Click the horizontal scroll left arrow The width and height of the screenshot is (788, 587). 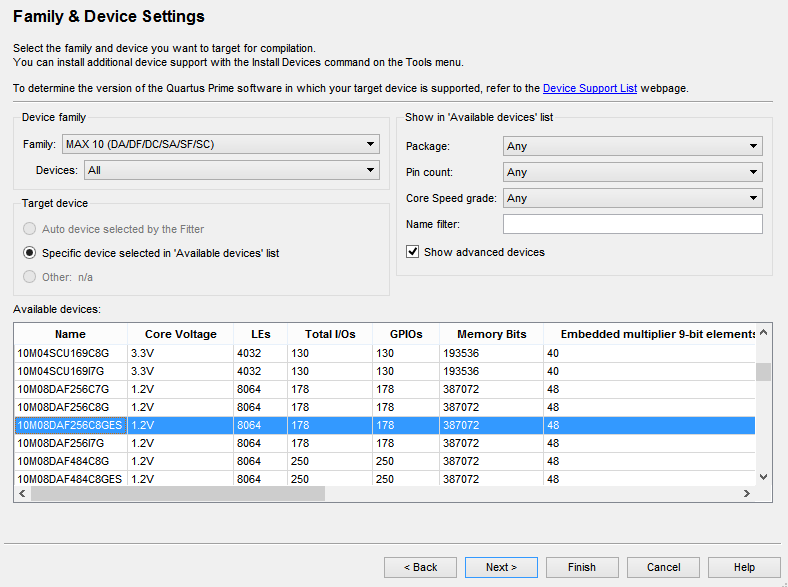click(x=22, y=494)
